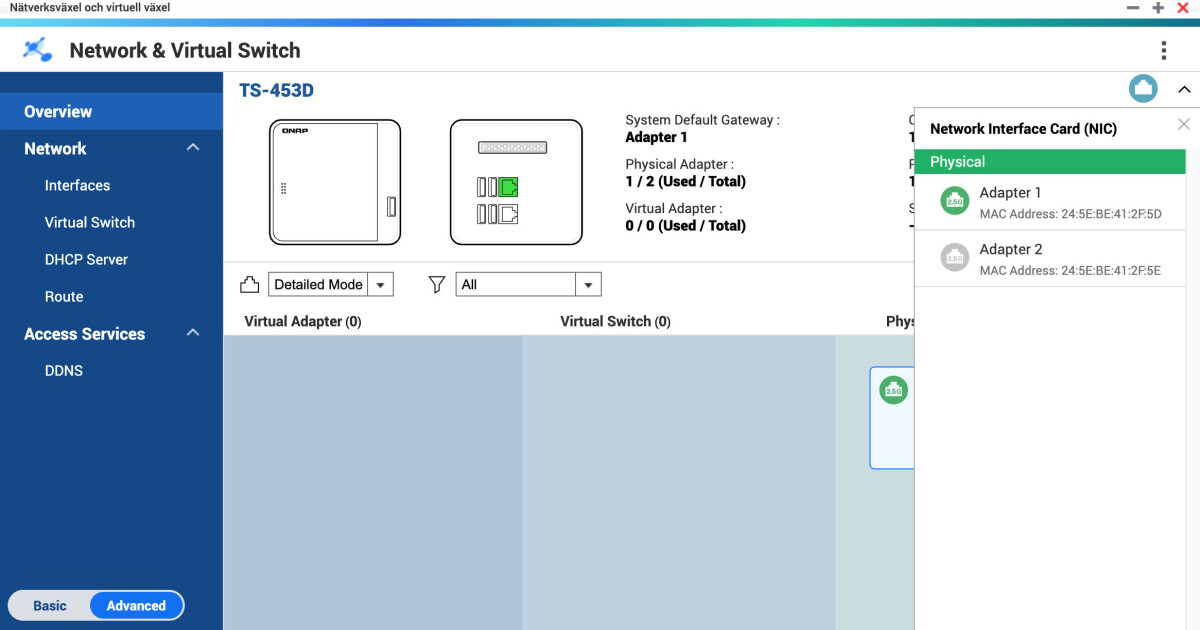This screenshot has width=1200, height=630.
Task: Click the TS-453D device name
Action: pos(276,90)
